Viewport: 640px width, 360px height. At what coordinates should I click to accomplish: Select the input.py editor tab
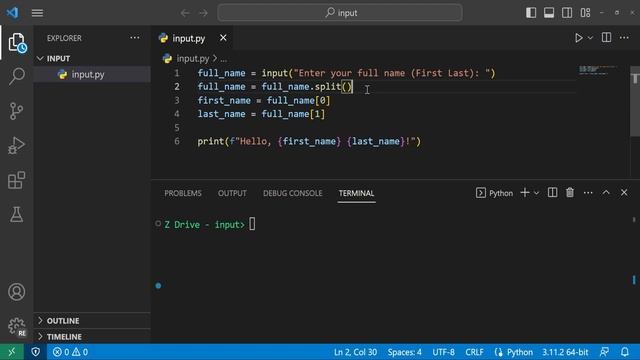coord(189,38)
